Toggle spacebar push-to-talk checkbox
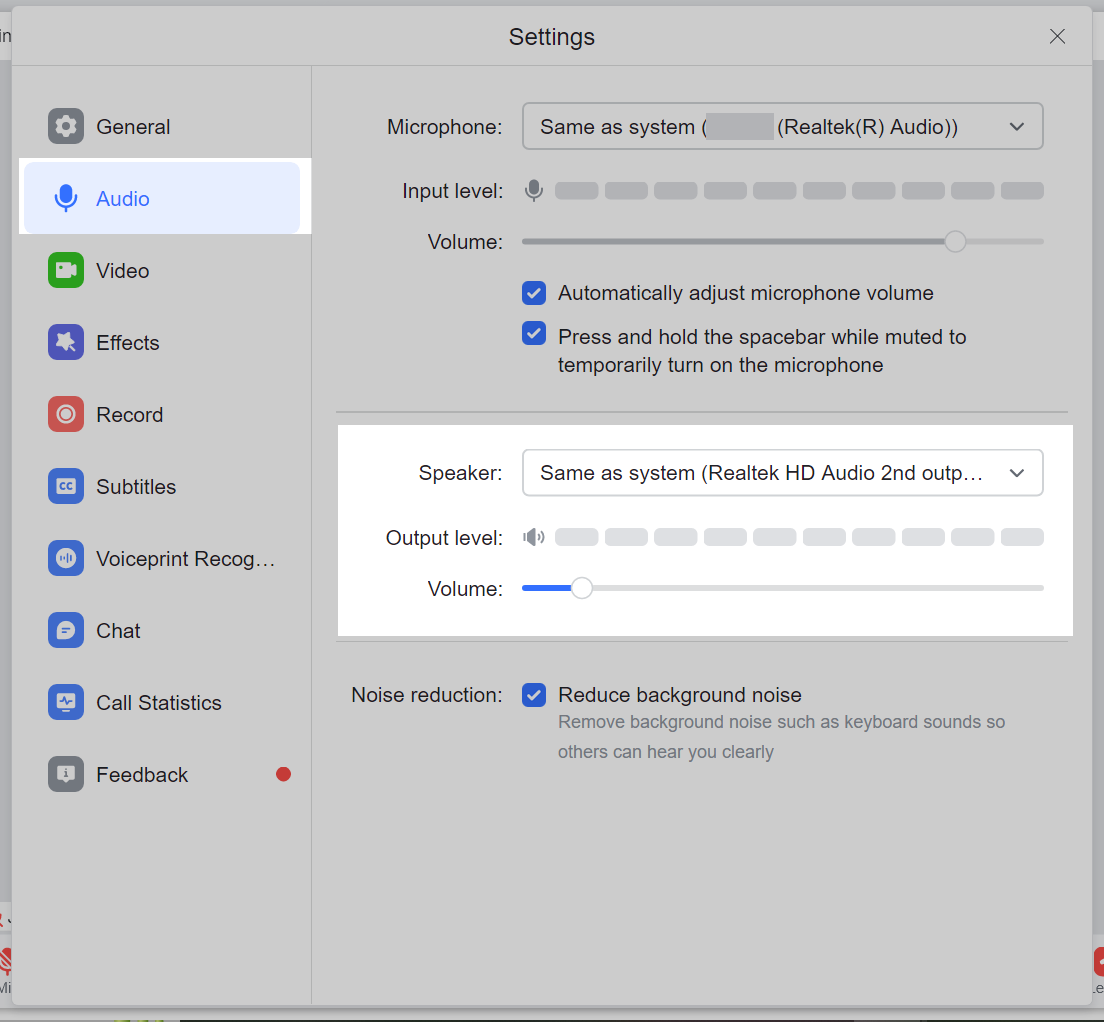Image resolution: width=1104 pixels, height=1022 pixels. pyautogui.click(x=534, y=334)
